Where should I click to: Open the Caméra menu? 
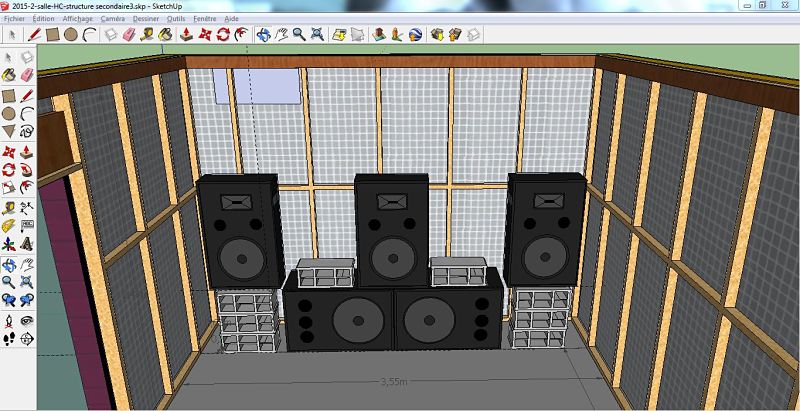click(x=113, y=18)
